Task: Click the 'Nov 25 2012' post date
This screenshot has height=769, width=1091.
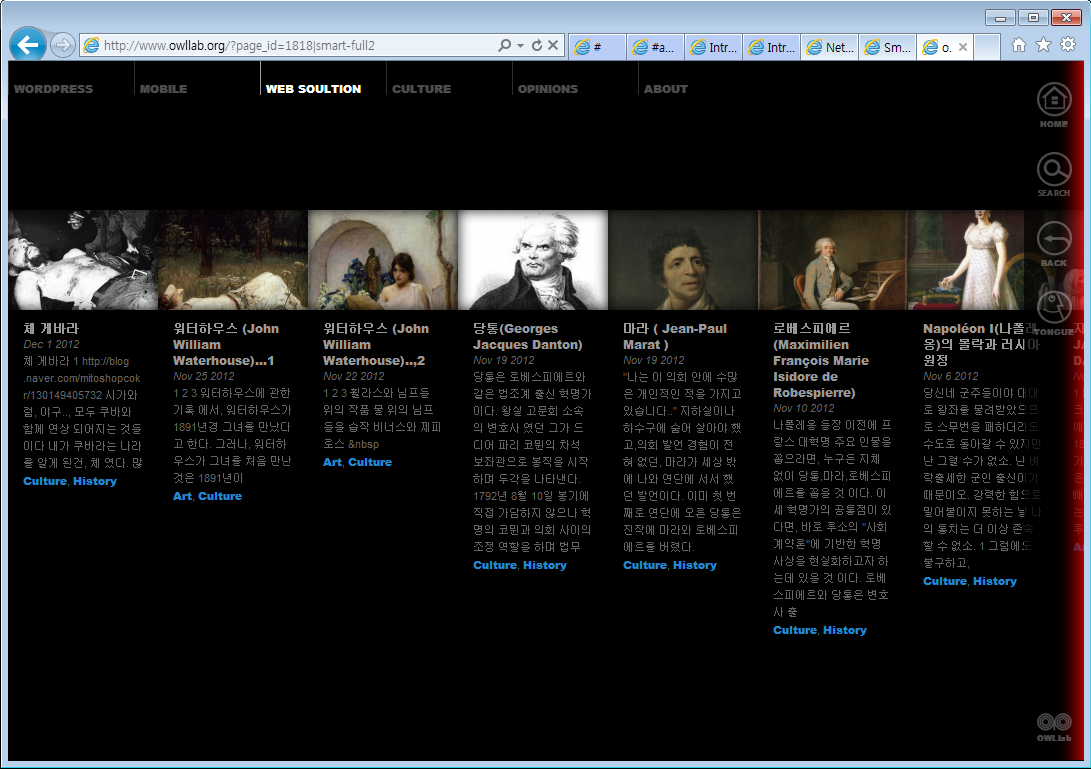Action: pyautogui.click(x=204, y=376)
